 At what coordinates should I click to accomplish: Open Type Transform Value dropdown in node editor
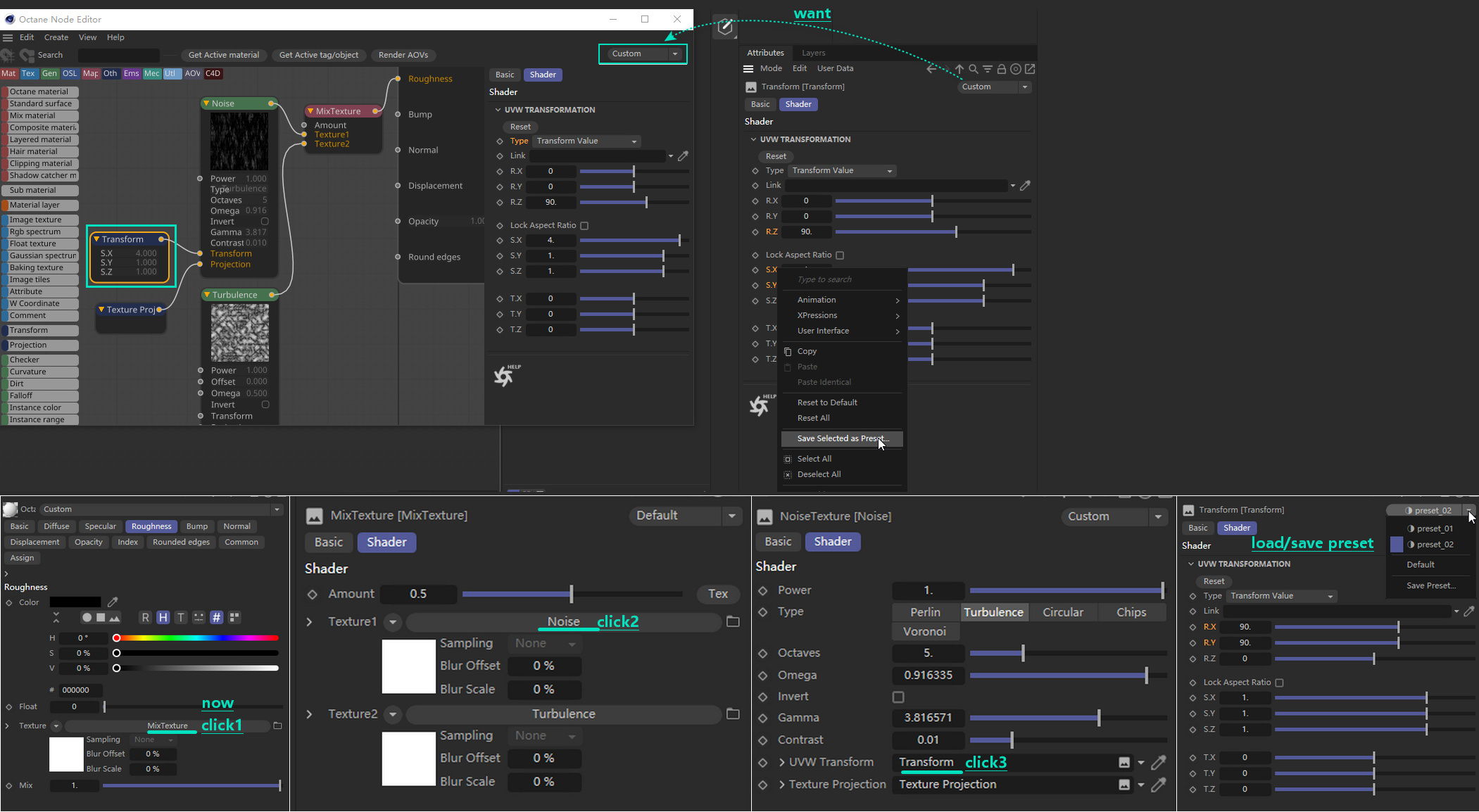pos(586,141)
